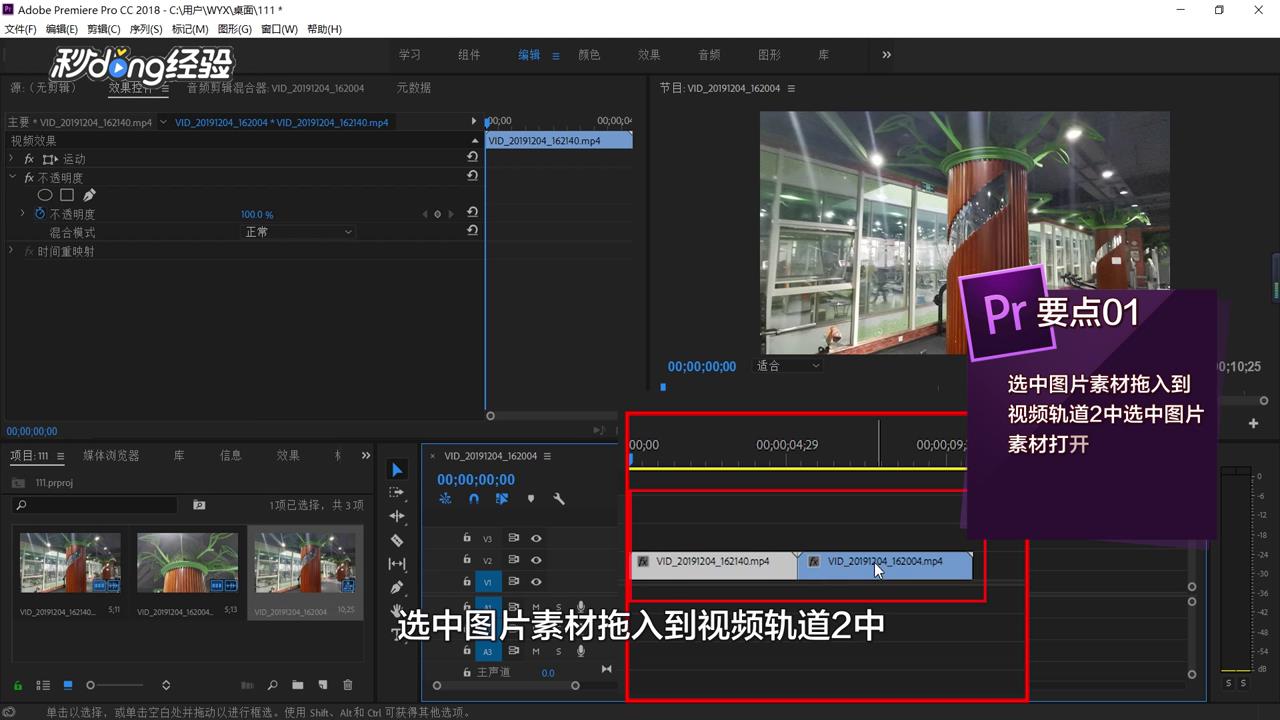The height and width of the screenshot is (720, 1280).
Task: Show hidden project panel tabs chevron
Action: (x=366, y=456)
